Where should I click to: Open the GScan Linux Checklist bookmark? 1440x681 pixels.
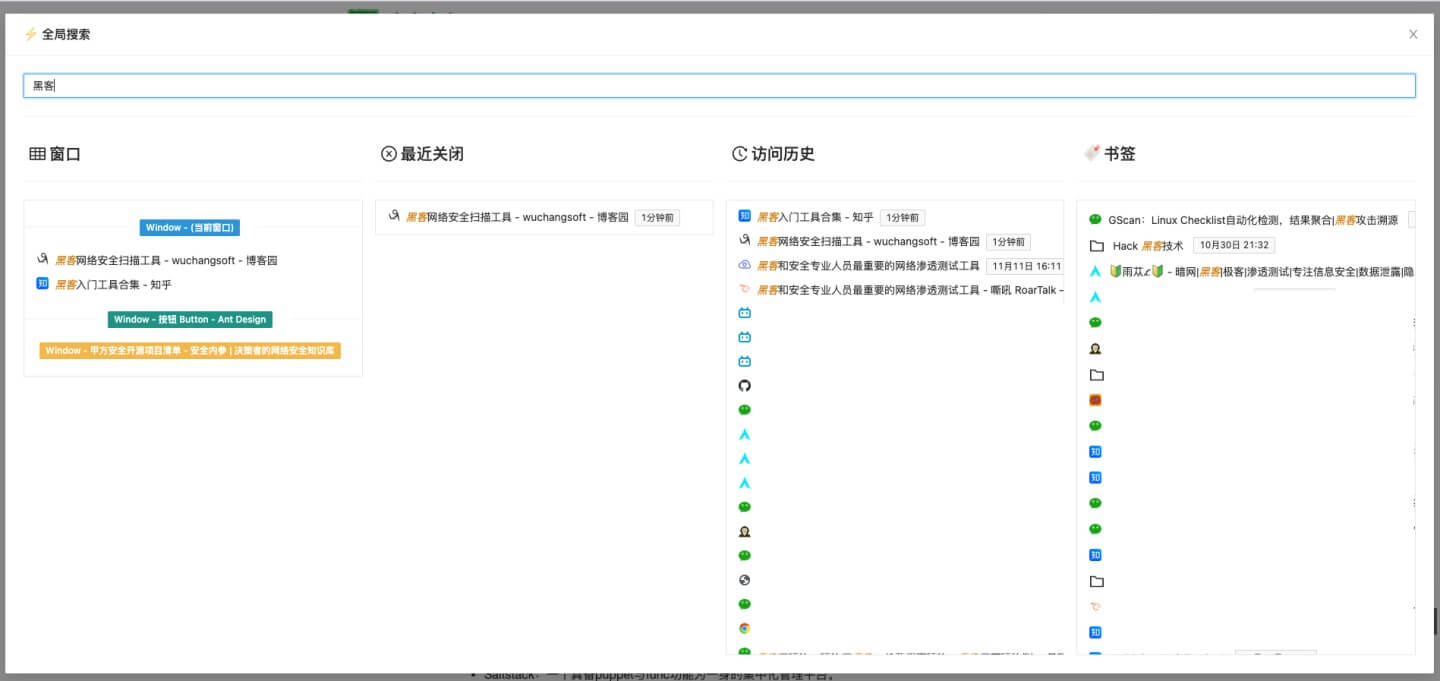(1243, 220)
